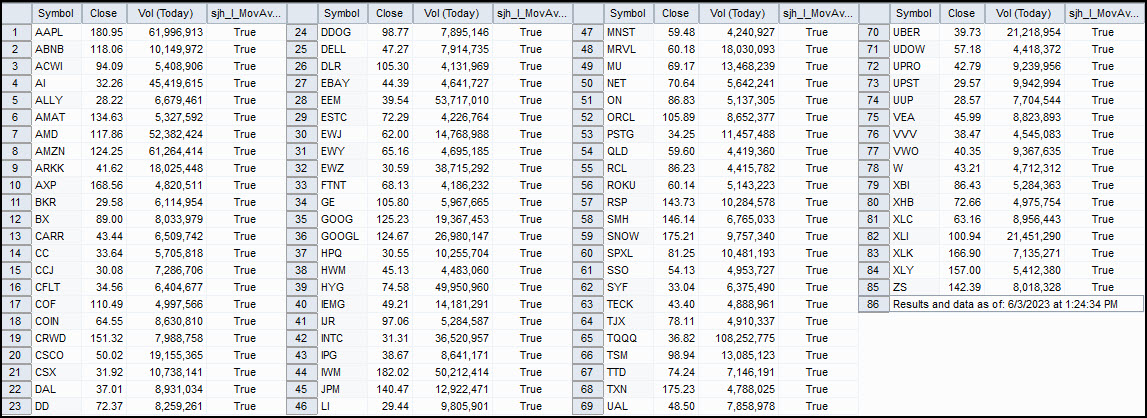Viewport: 1147px width, 418px height.
Task: Click TQQQ's volume 108,252,775
Action: pyautogui.click(x=739, y=337)
